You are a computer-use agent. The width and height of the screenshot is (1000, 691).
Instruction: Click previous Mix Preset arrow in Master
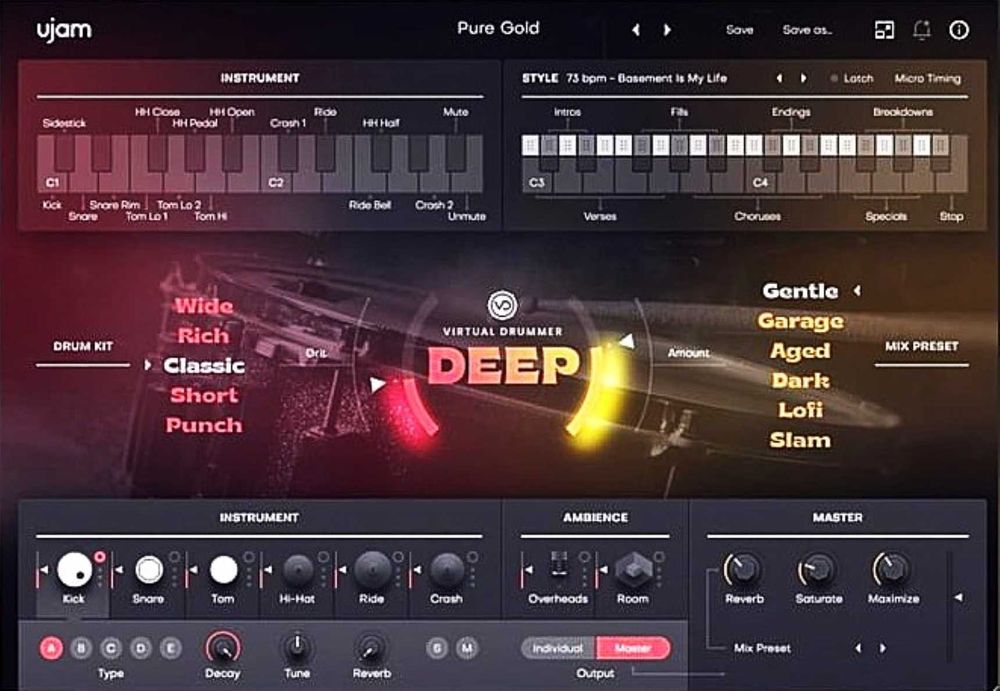tap(858, 648)
